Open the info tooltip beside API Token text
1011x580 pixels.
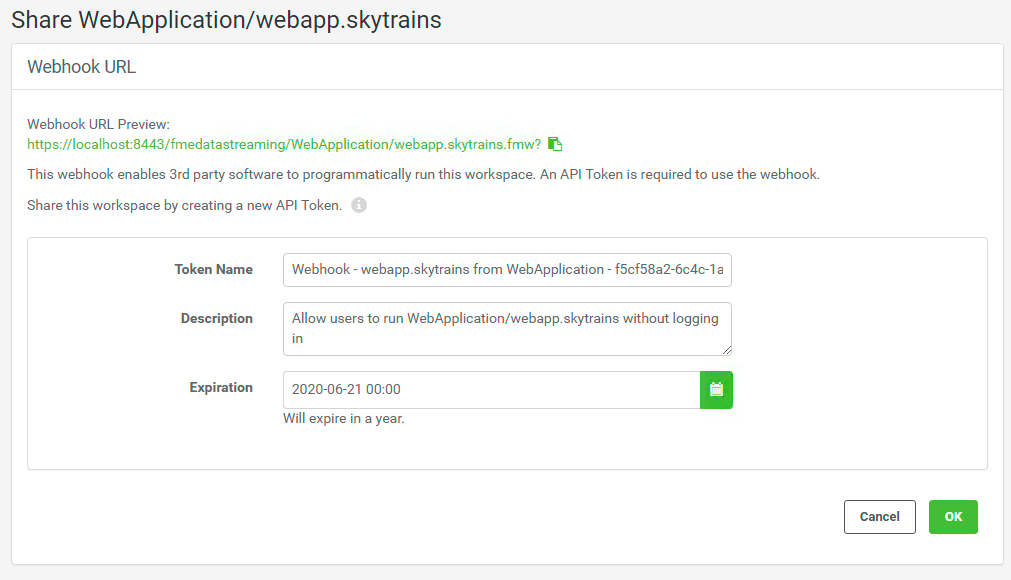(x=359, y=205)
